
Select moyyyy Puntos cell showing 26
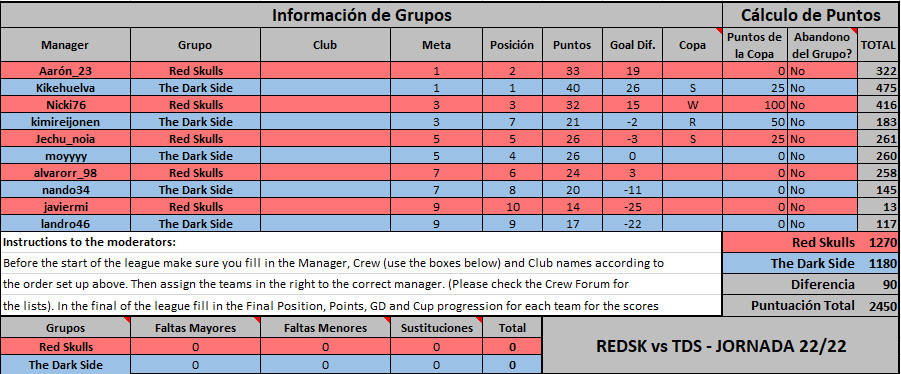click(x=572, y=156)
